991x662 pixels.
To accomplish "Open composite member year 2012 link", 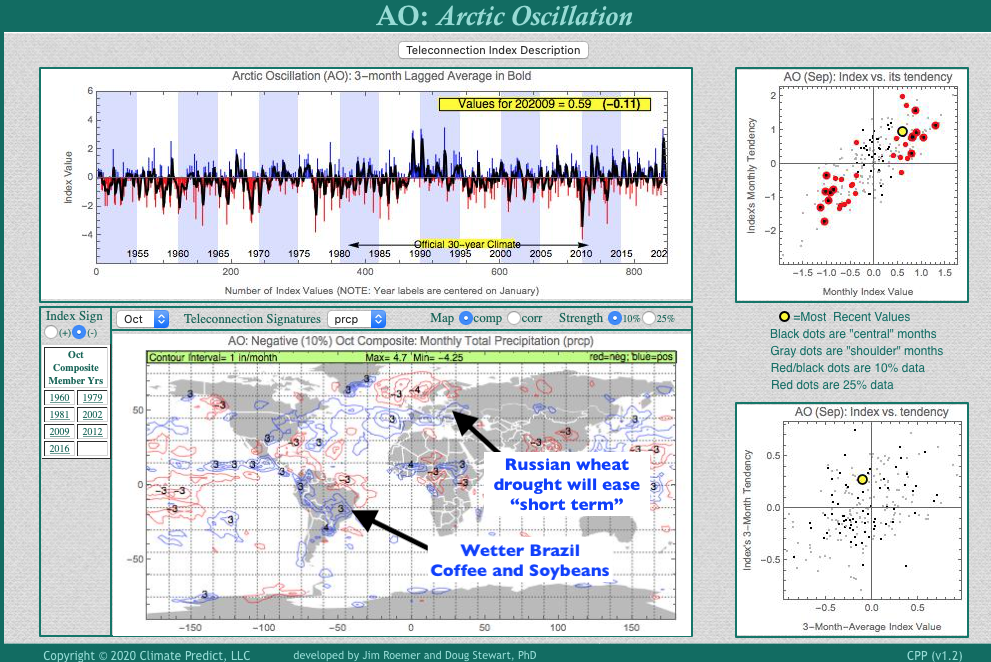I will coord(92,432).
